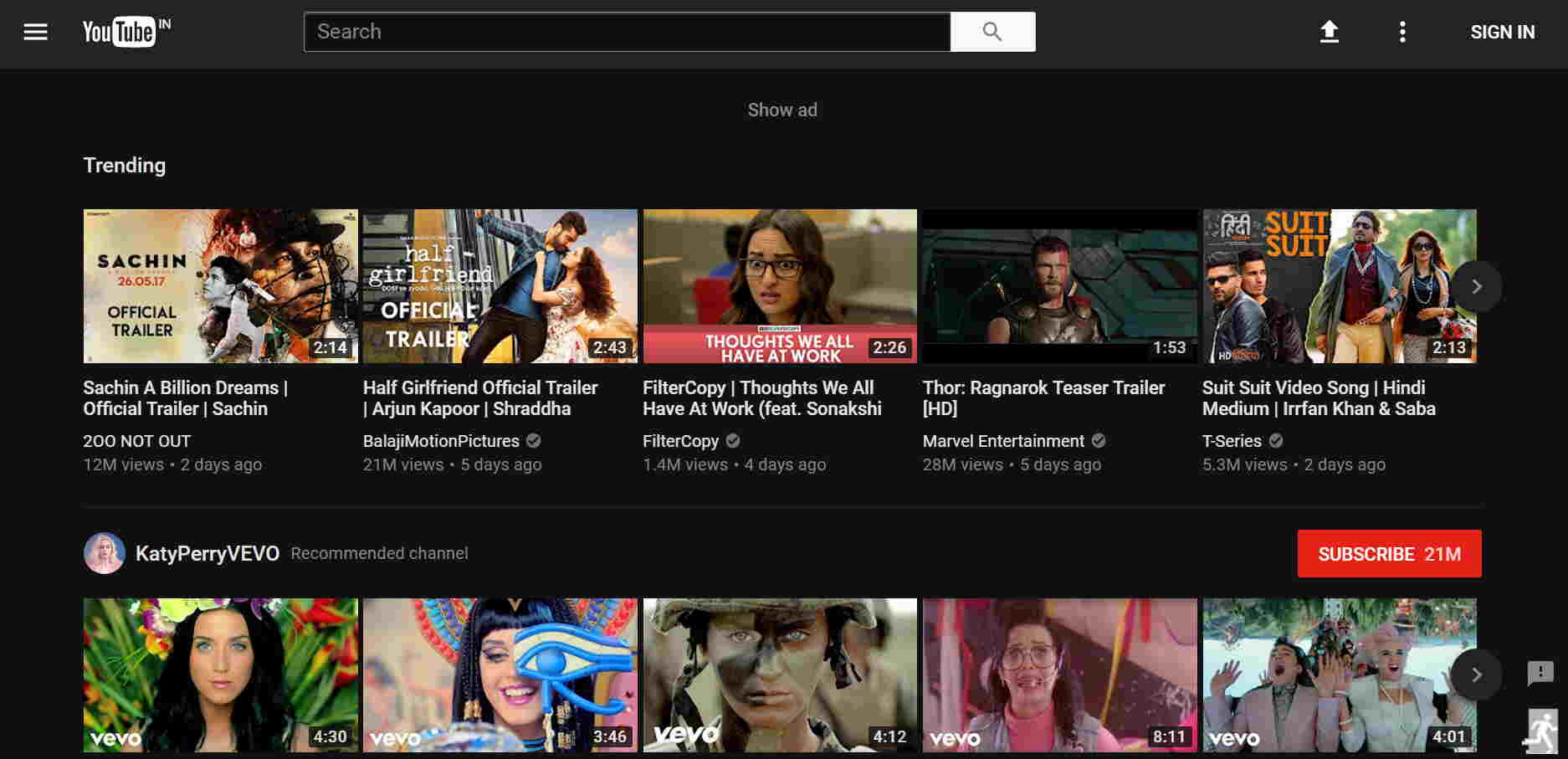
Task: Open the Suit Suit video song thumbnail
Action: 1340,286
